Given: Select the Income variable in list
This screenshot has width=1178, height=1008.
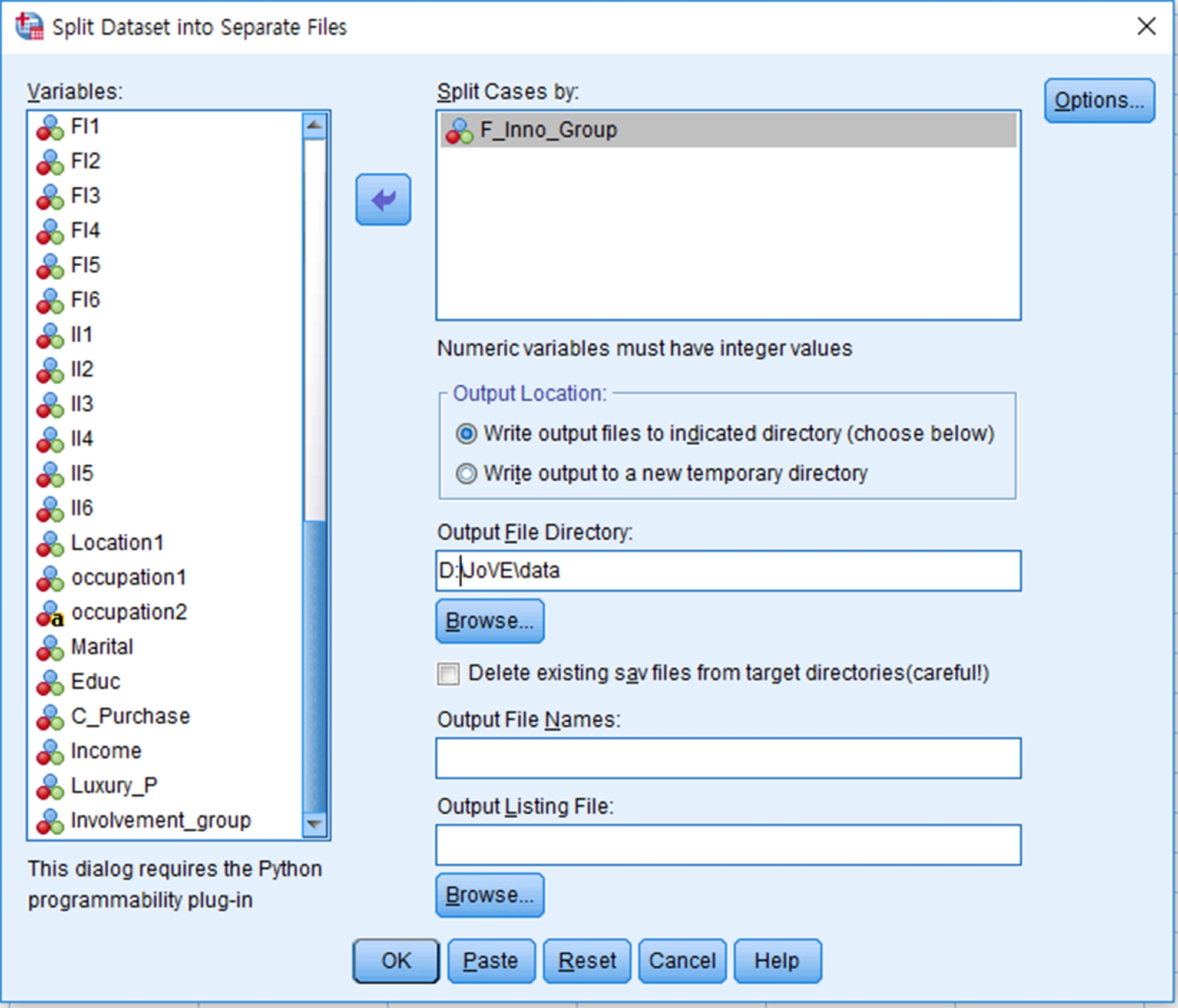Looking at the screenshot, I should tap(106, 751).
